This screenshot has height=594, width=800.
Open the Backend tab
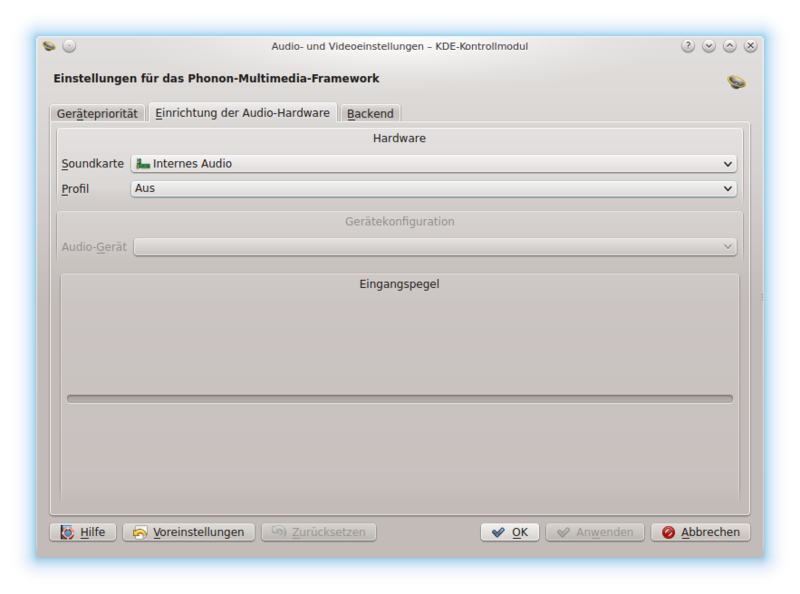[370, 113]
